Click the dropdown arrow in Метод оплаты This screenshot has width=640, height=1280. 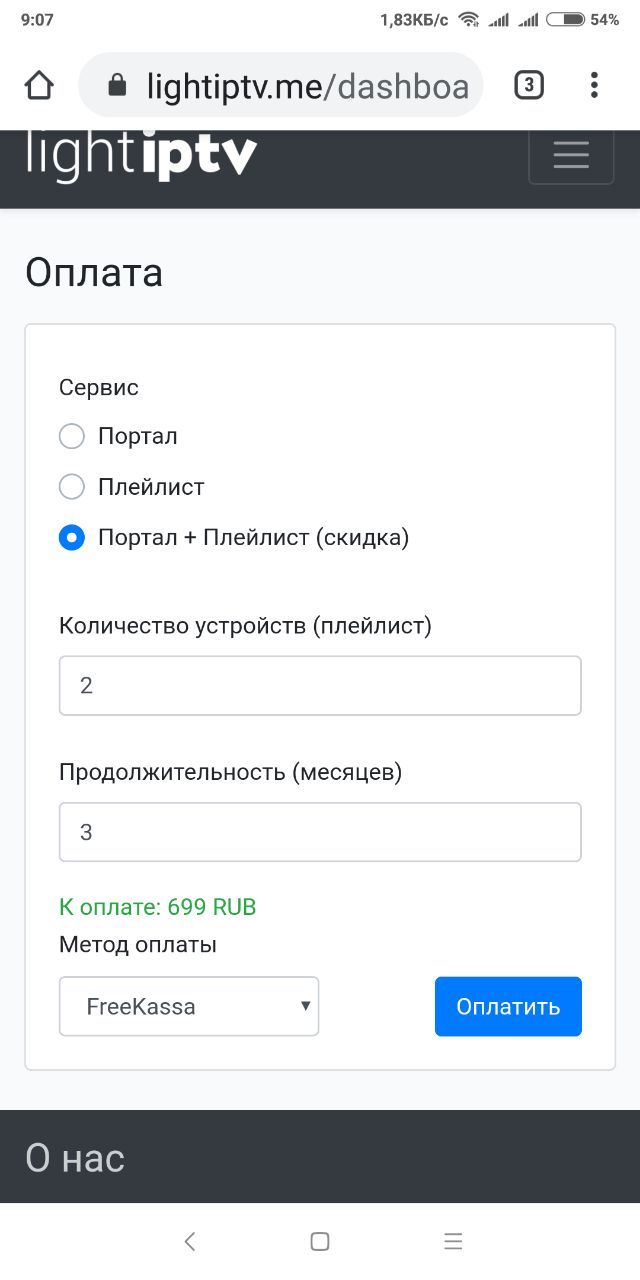pos(305,1006)
